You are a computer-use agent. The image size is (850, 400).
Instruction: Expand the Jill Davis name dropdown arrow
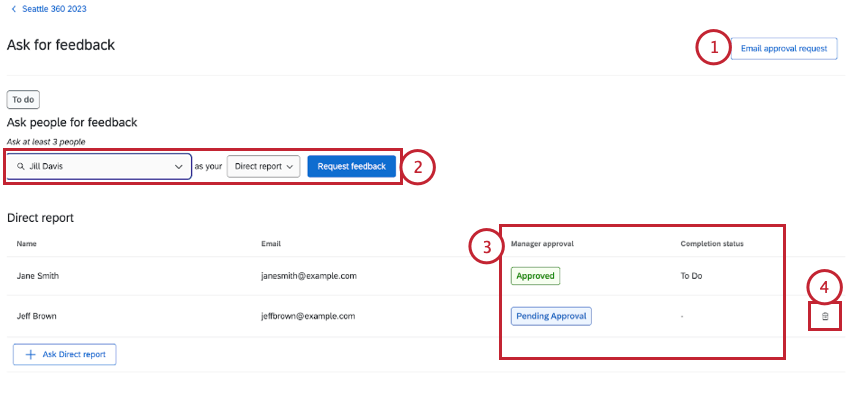(179, 166)
